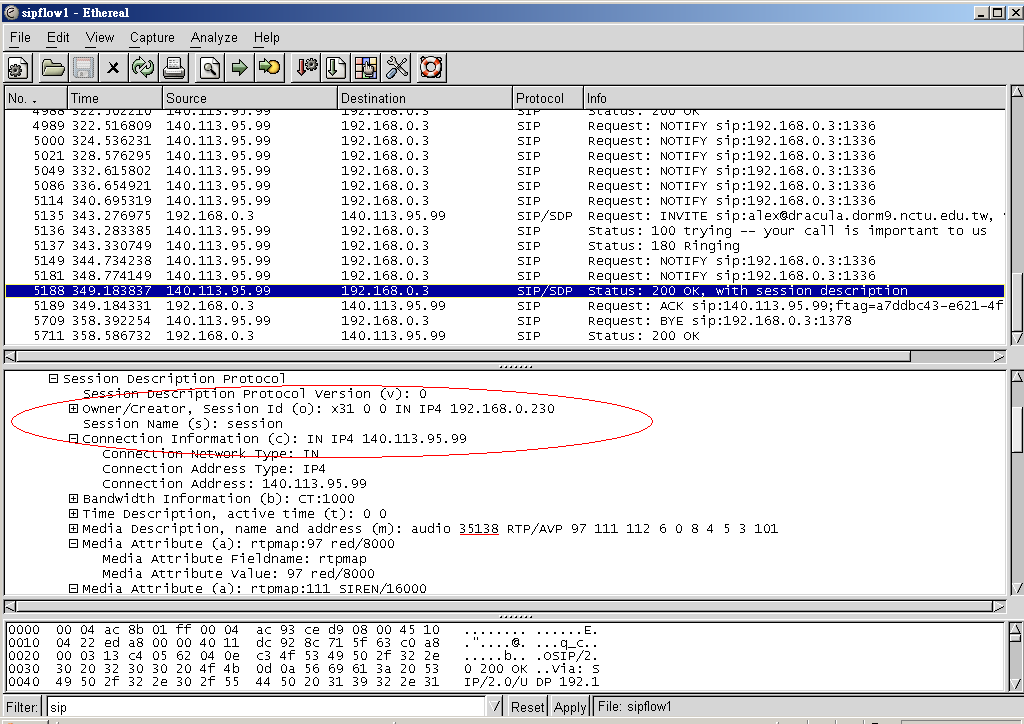Click the Find next green arrow icon

coord(240,68)
